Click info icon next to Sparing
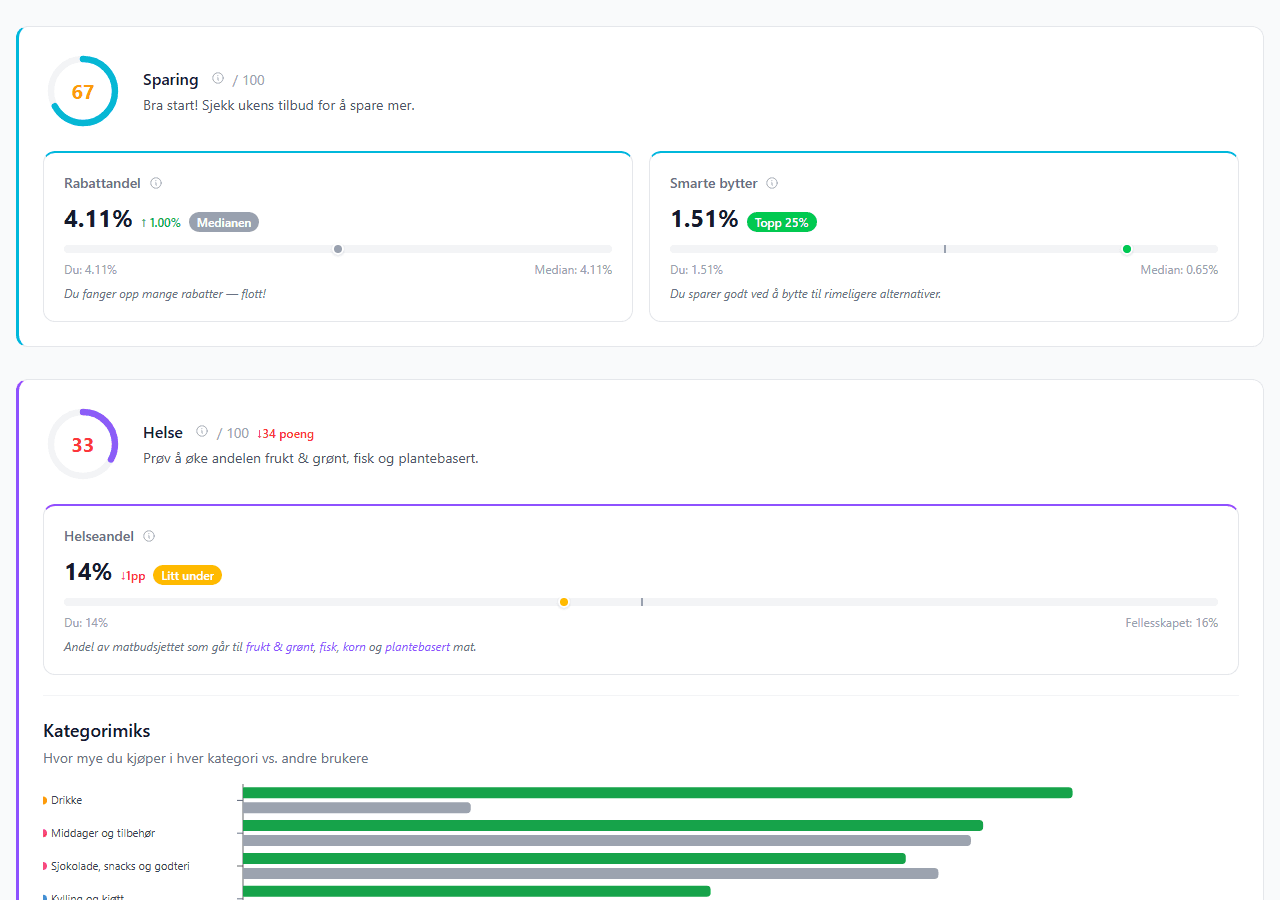 coord(218,79)
